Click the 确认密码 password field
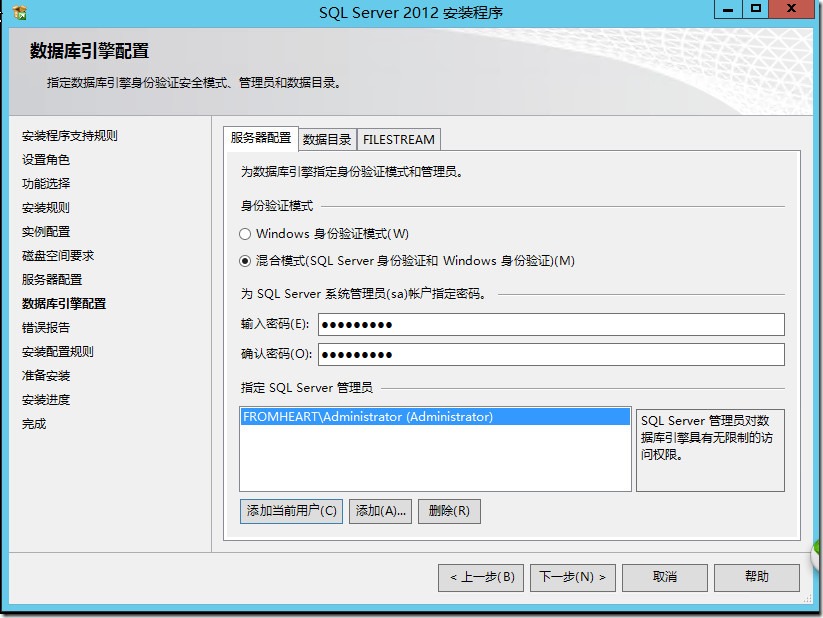The width and height of the screenshot is (823, 618). [x=551, y=354]
